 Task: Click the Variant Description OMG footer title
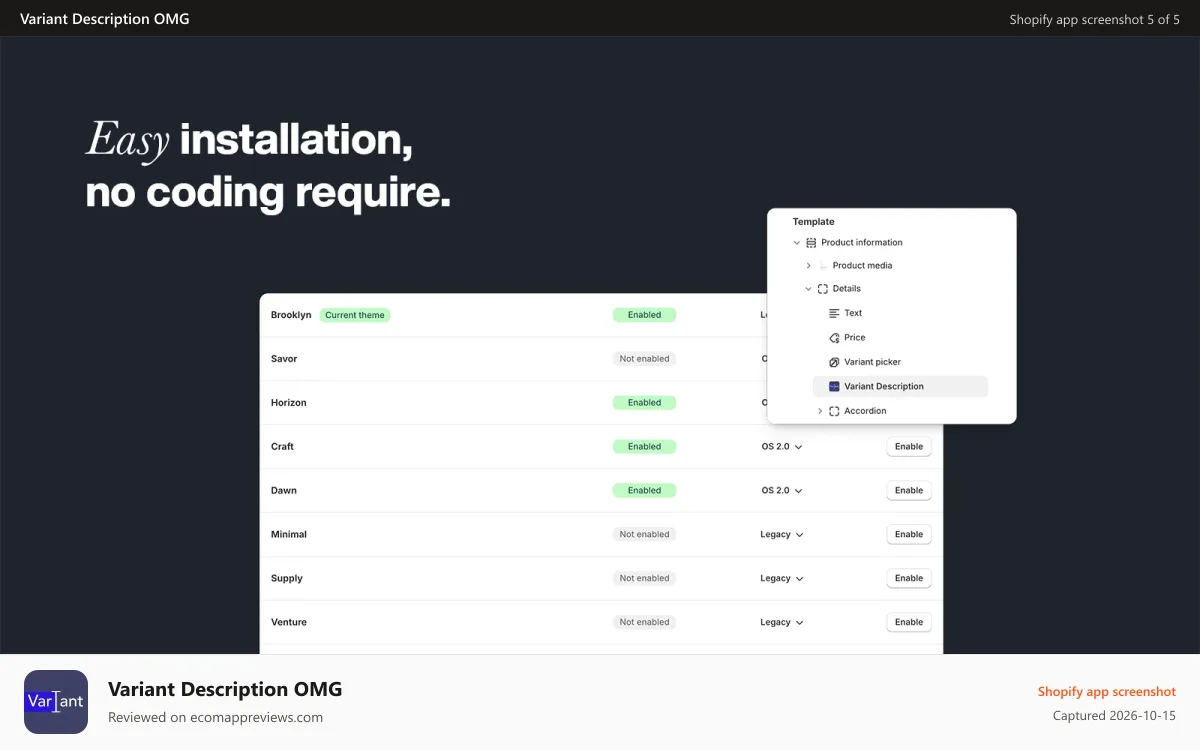[x=225, y=689]
